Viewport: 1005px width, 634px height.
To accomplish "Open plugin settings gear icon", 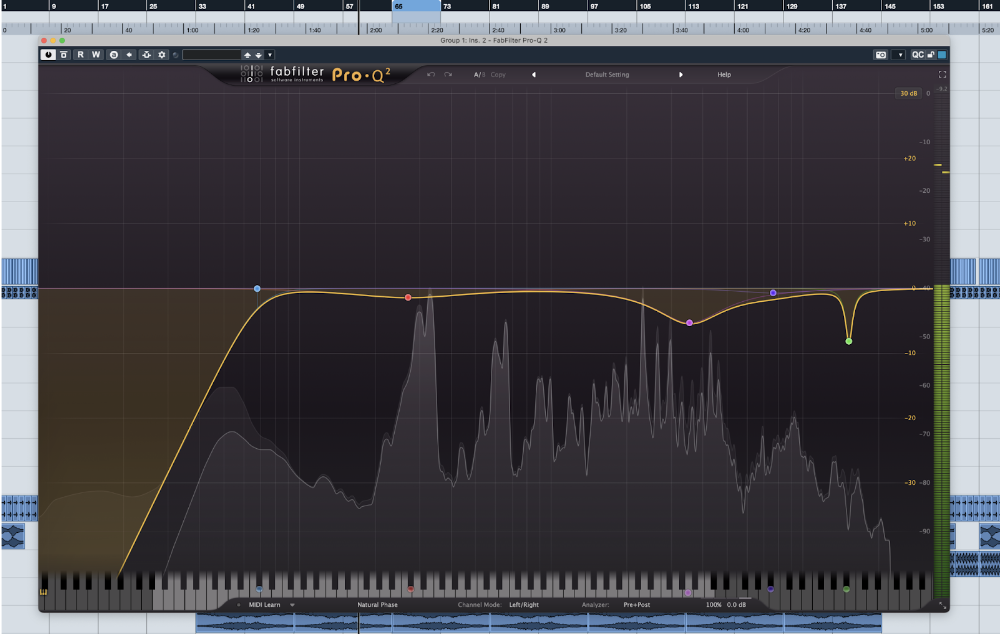I will [161, 54].
